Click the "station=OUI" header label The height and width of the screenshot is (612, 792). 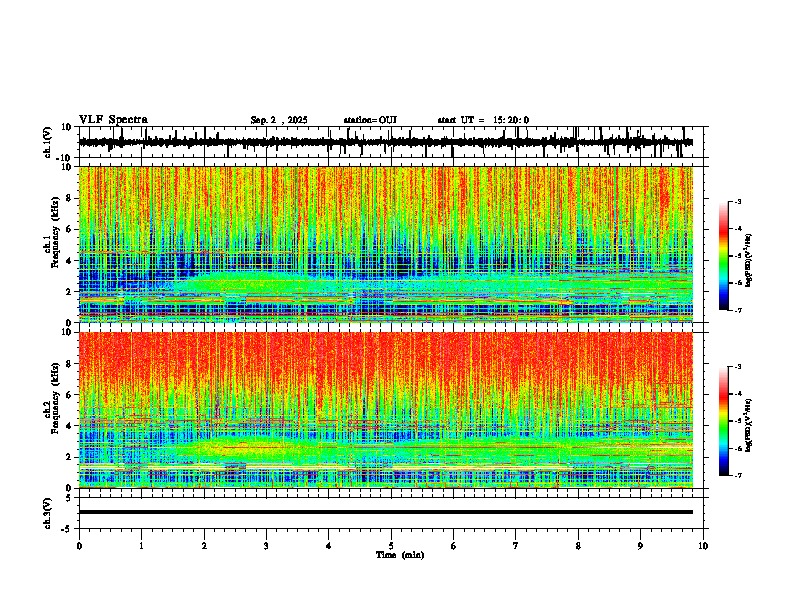[x=370, y=120]
